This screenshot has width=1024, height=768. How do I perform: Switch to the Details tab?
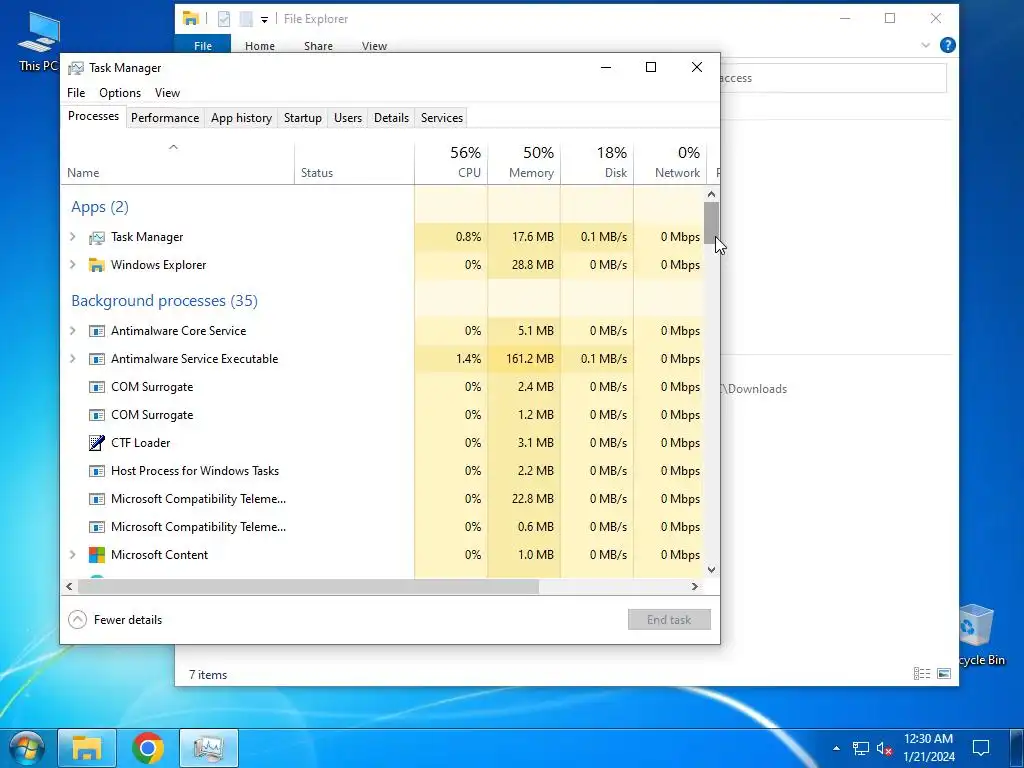pyautogui.click(x=391, y=118)
